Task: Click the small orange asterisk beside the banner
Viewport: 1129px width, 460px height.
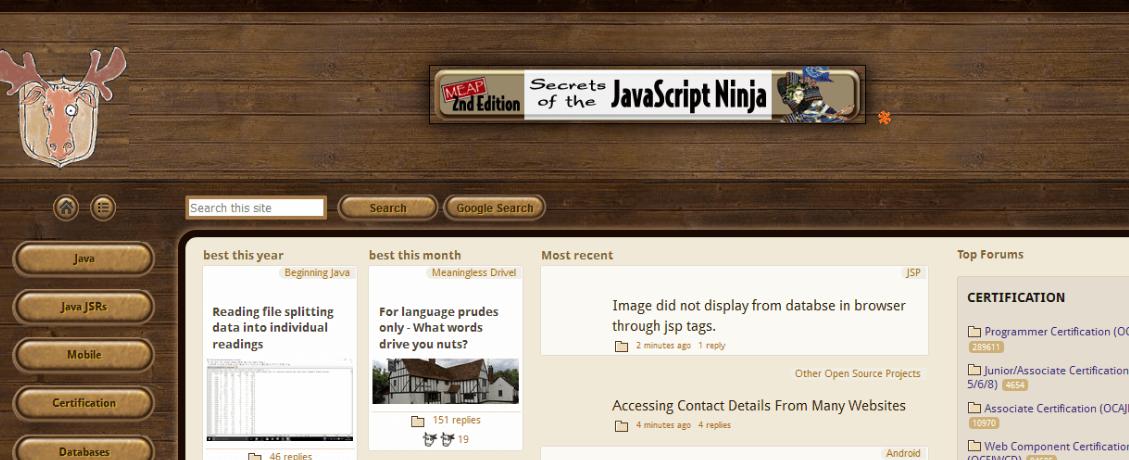Action: click(884, 117)
